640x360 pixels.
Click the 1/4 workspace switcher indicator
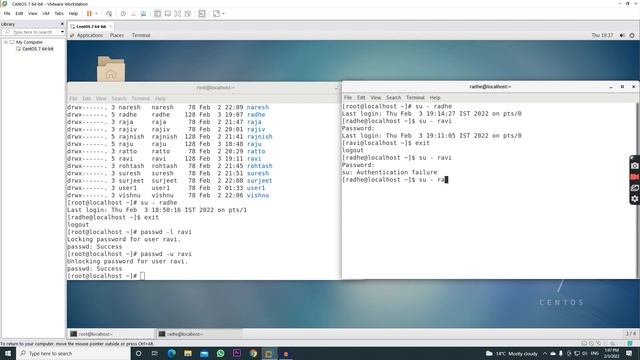point(631,333)
